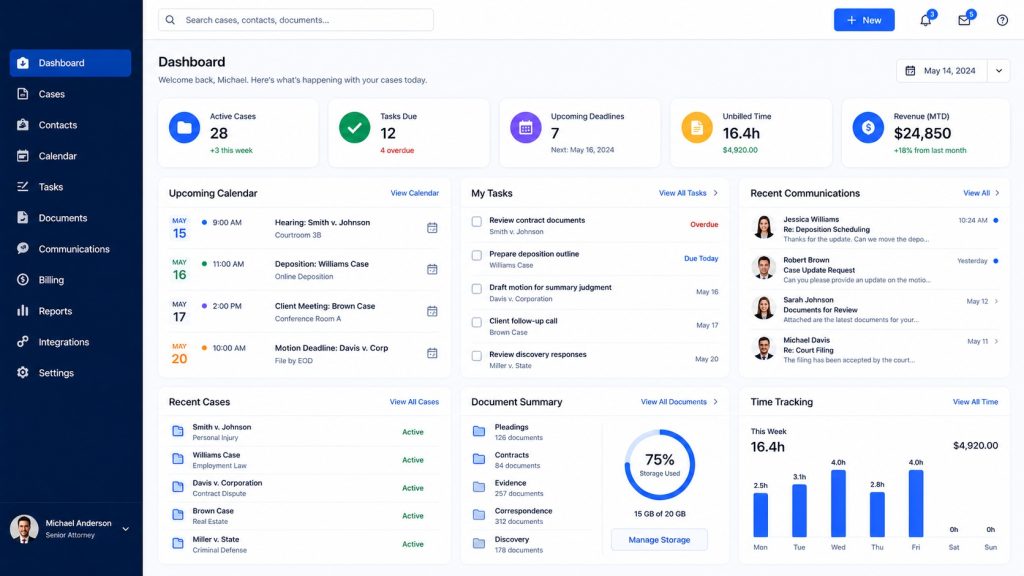The width and height of the screenshot is (1024, 576).
Task: Click the search cases, contacts, documents field
Action: point(296,20)
